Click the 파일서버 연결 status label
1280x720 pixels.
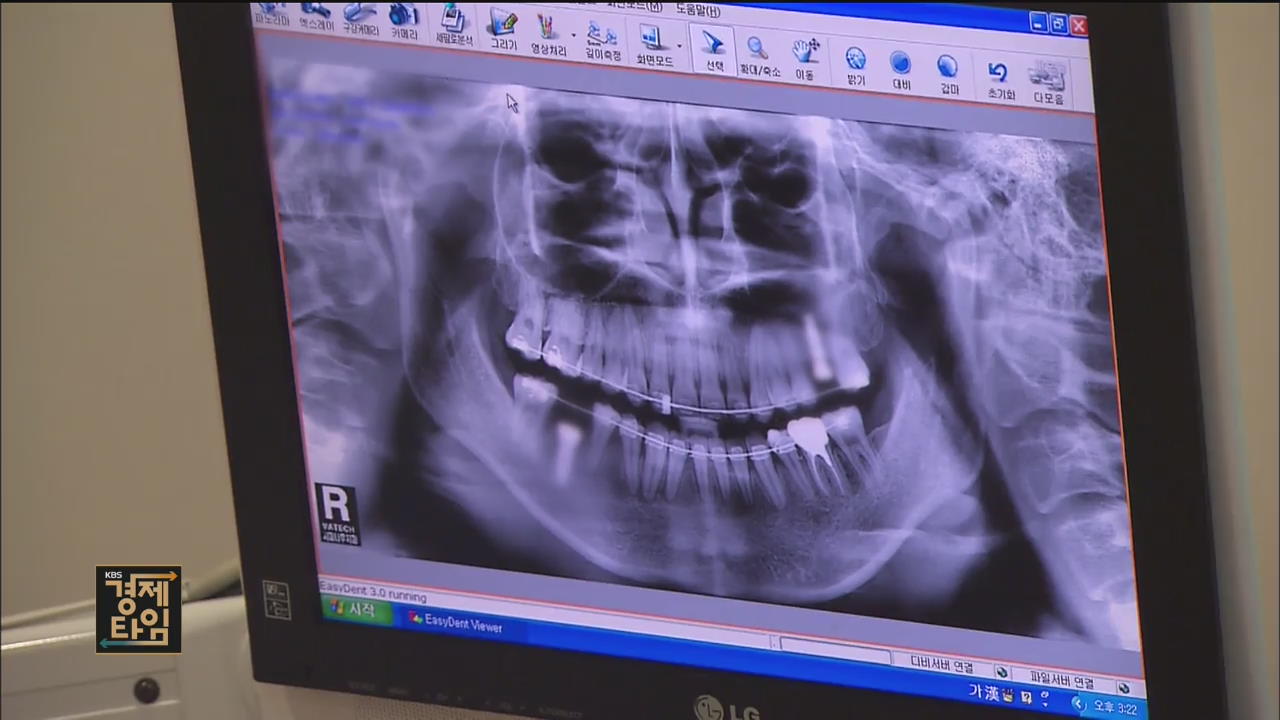pos(1061,680)
